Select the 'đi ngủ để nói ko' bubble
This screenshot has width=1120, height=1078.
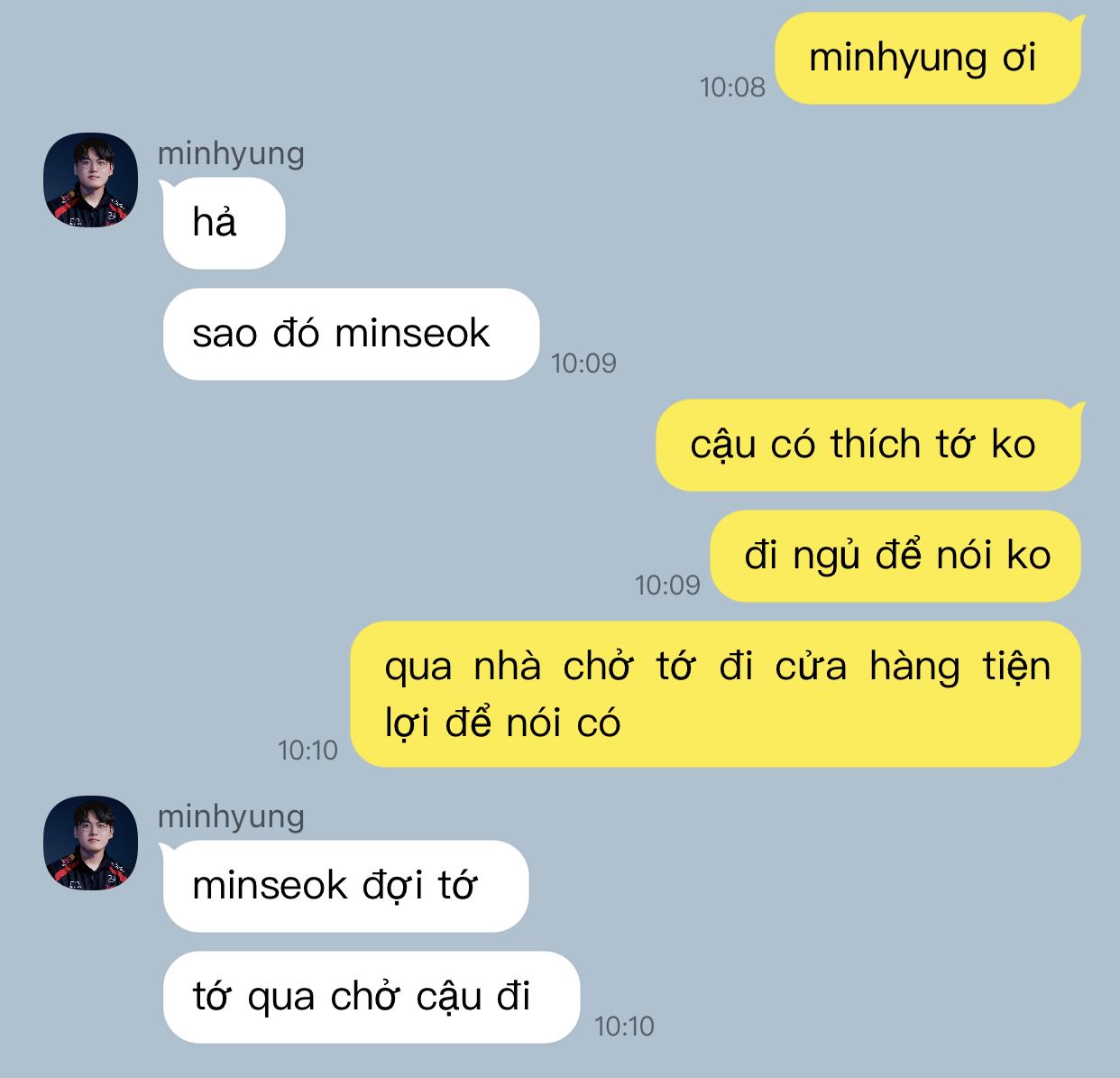(x=895, y=556)
